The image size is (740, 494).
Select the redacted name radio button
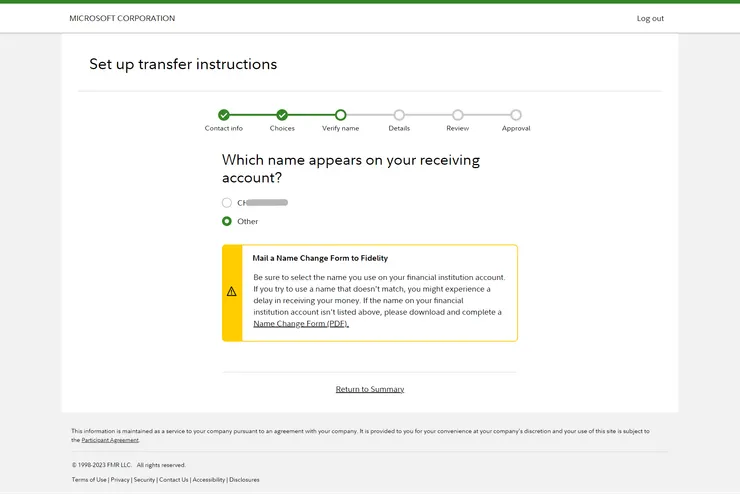coord(227,203)
